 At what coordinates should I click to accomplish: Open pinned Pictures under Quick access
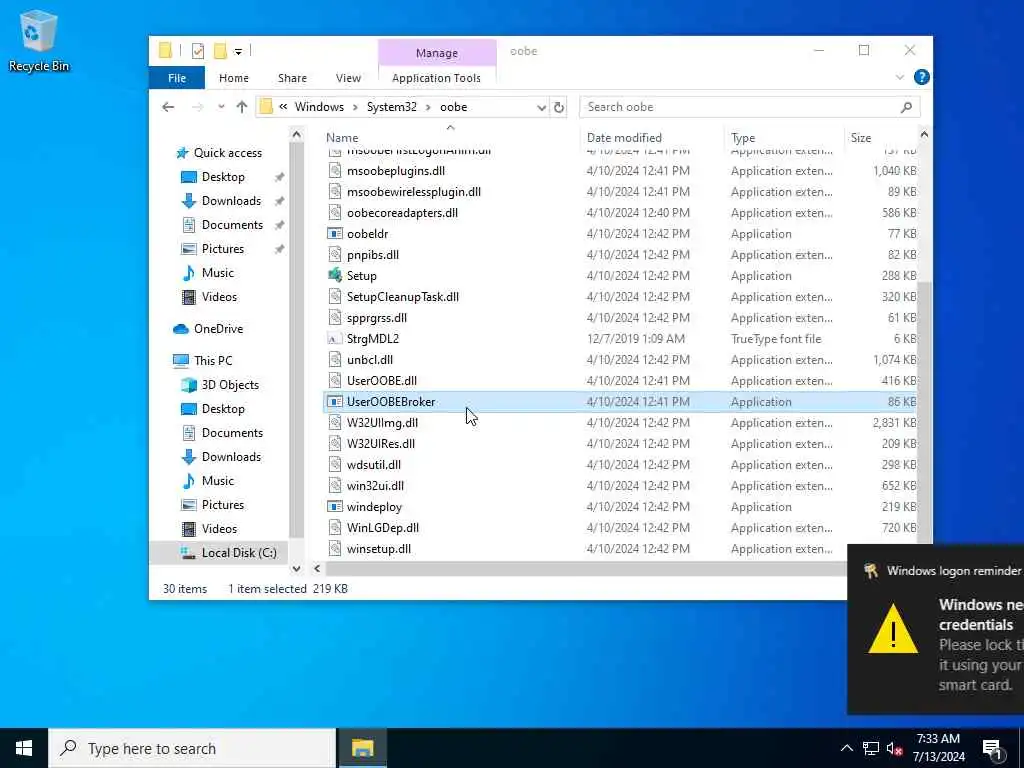click(223, 249)
